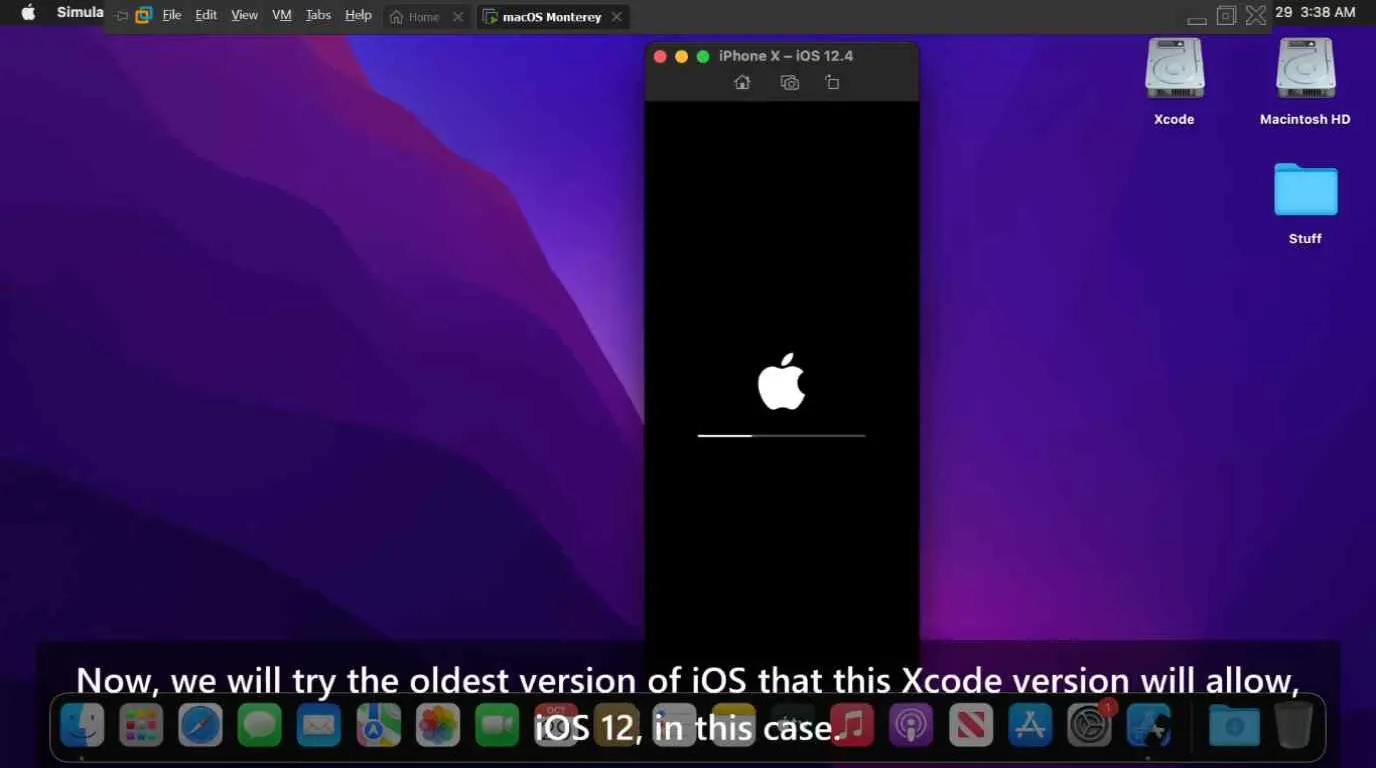
Task: Take a Simulator screenshot with the camera icon
Action: (790, 83)
